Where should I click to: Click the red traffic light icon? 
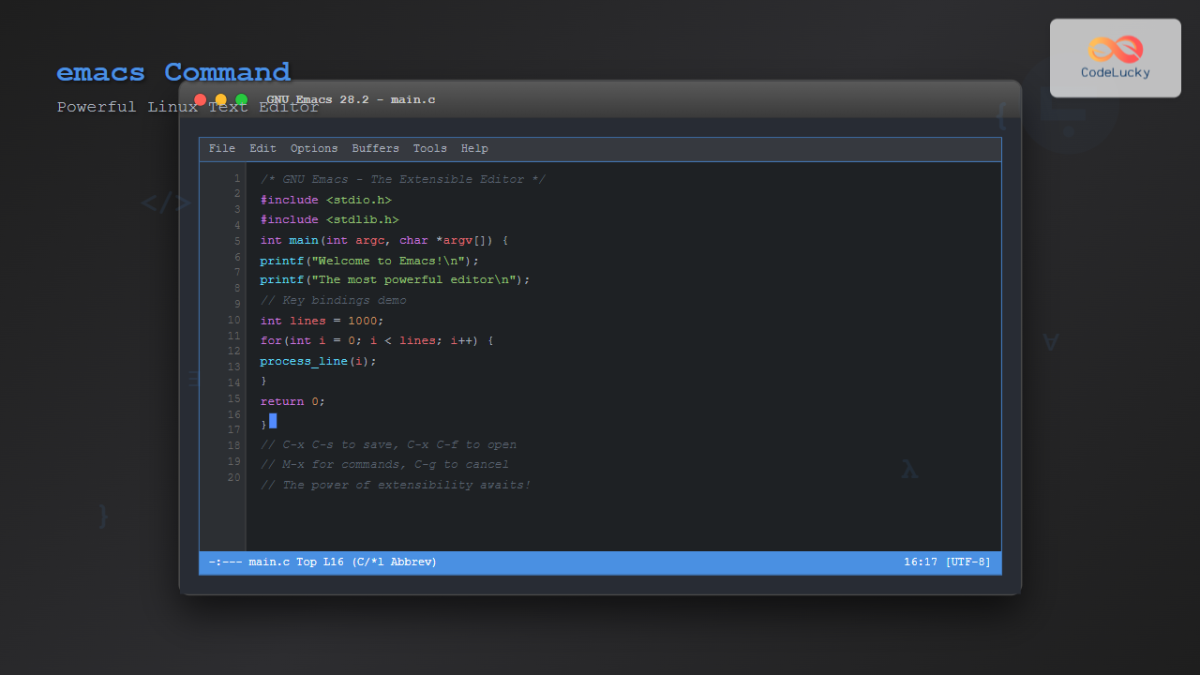point(200,99)
